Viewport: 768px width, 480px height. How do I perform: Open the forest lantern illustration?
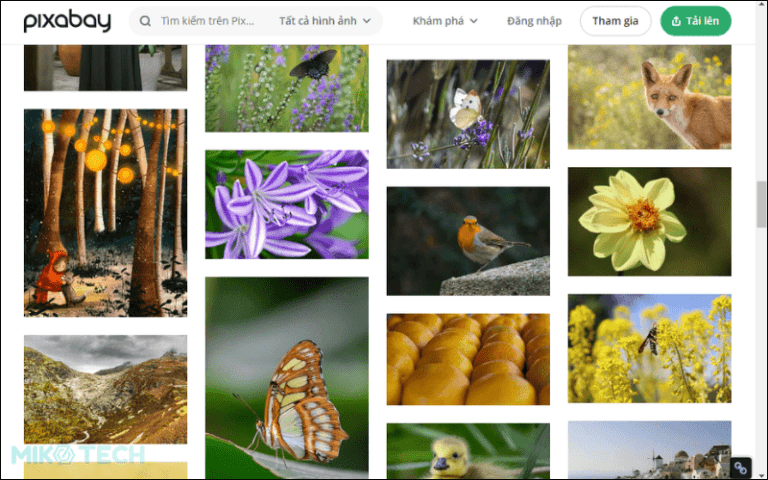pos(105,212)
